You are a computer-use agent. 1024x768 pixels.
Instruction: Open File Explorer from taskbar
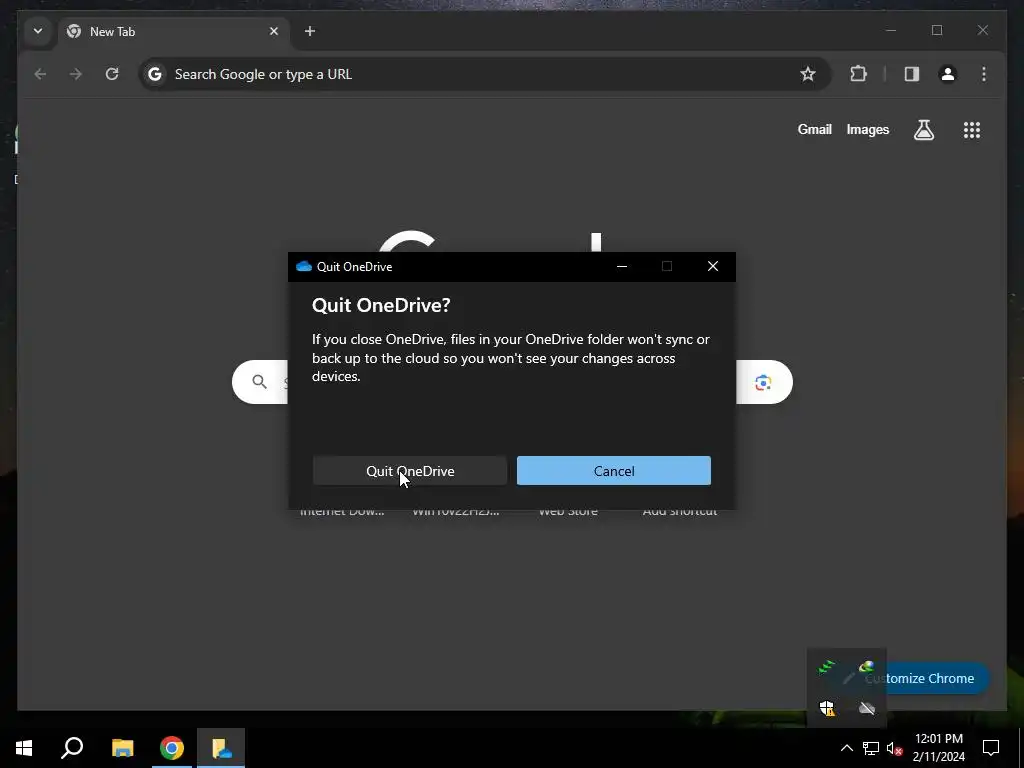click(x=122, y=748)
